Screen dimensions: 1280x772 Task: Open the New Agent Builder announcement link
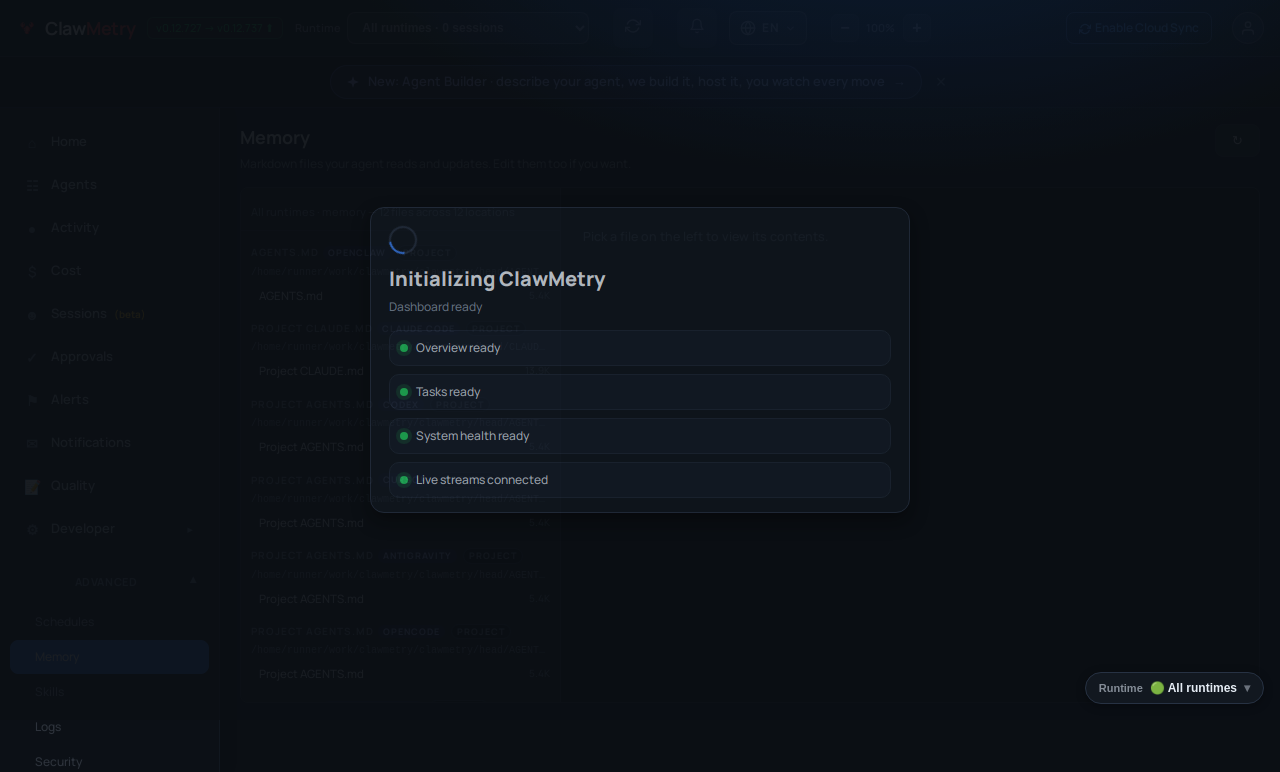pyautogui.click(x=627, y=82)
